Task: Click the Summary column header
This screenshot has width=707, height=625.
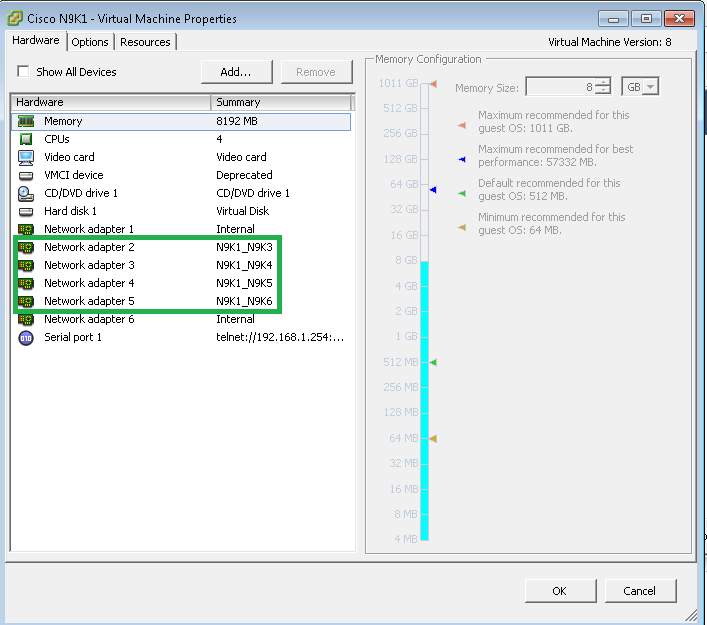Action: tap(280, 102)
